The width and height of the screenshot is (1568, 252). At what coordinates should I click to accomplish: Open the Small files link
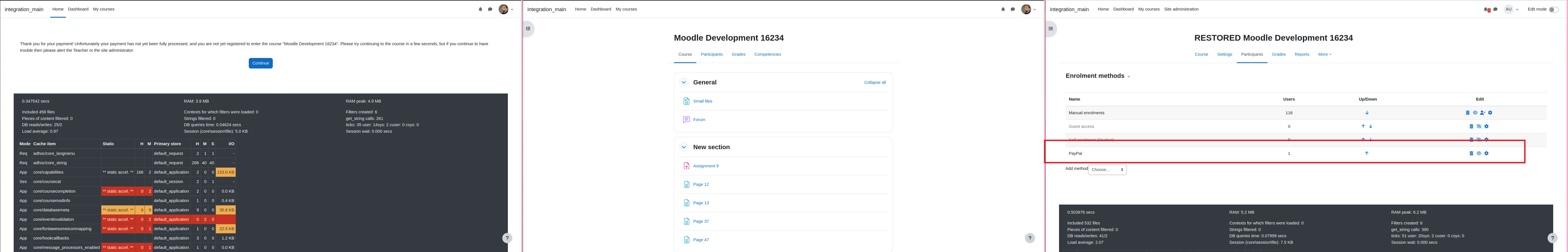coord(702,101)
